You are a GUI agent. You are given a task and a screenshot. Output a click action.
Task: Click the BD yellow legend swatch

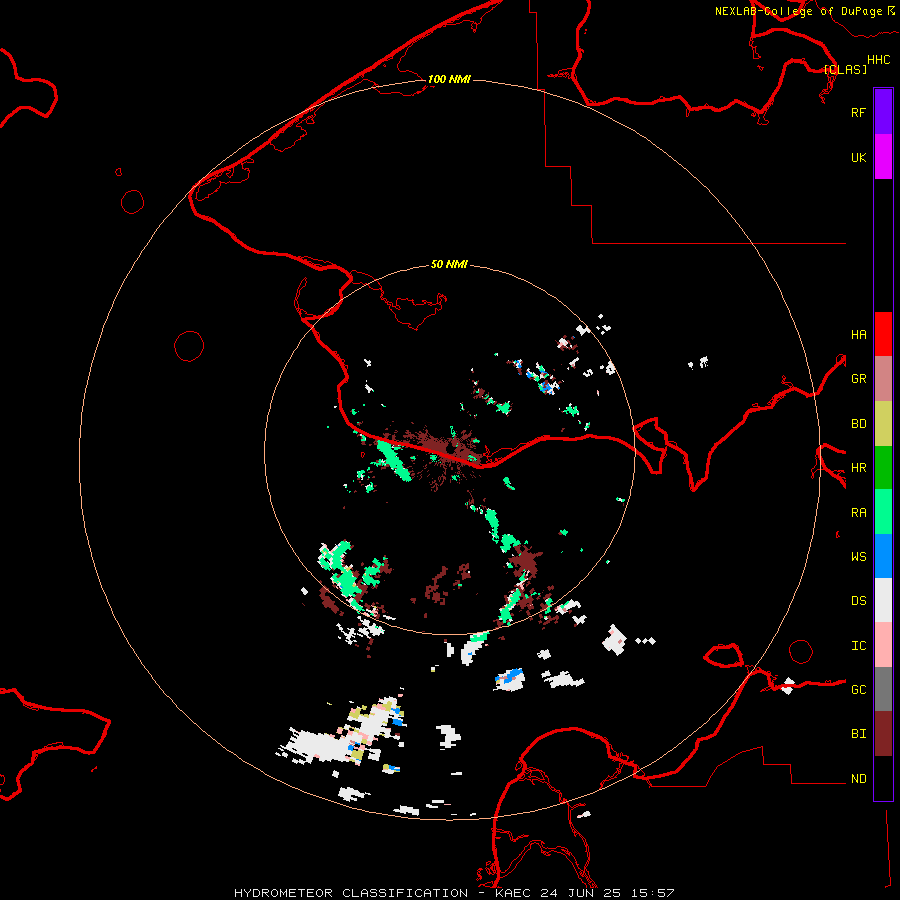[x=883, y=424]
